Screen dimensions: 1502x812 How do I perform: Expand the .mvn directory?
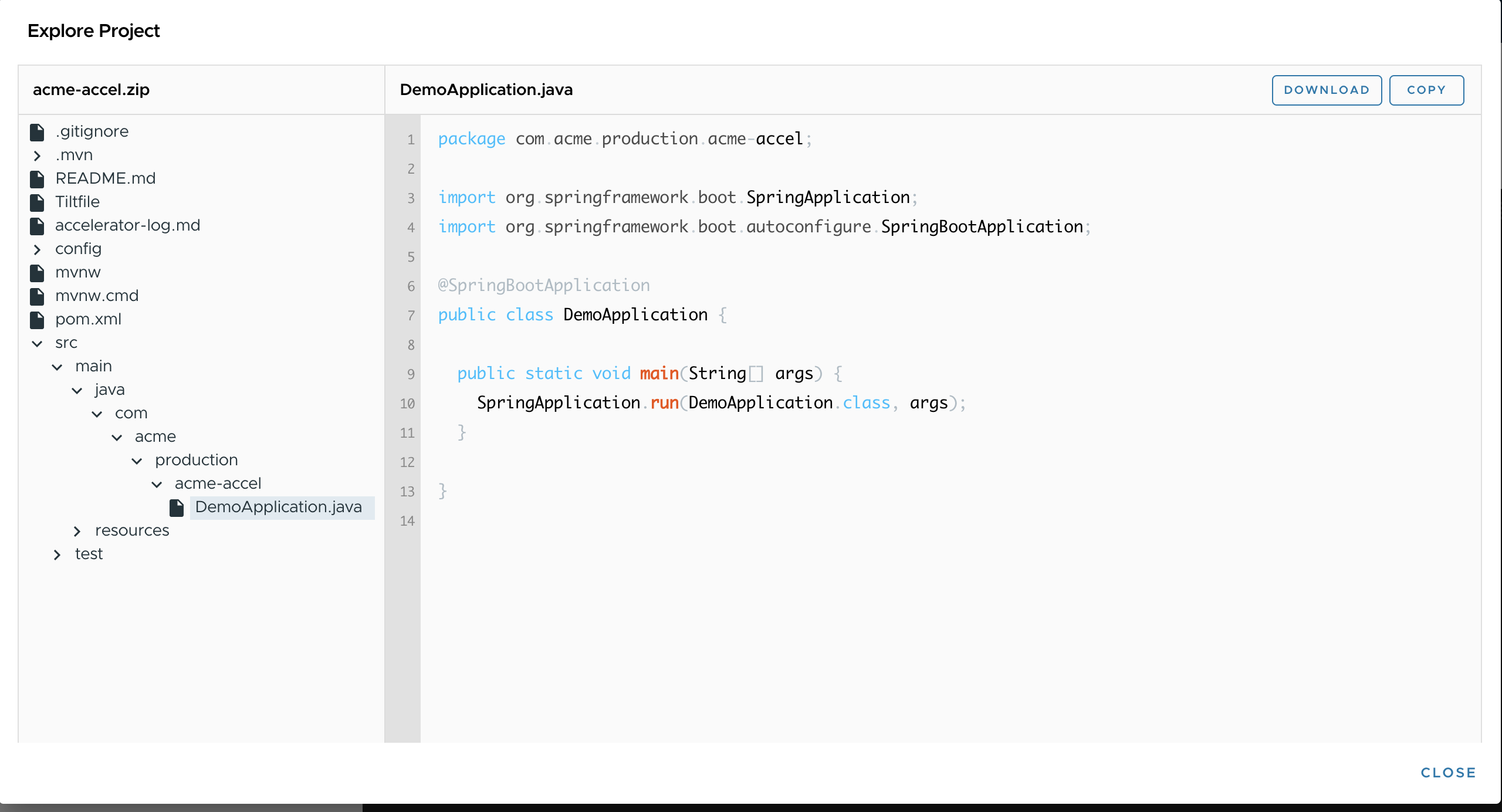point(37,155)
